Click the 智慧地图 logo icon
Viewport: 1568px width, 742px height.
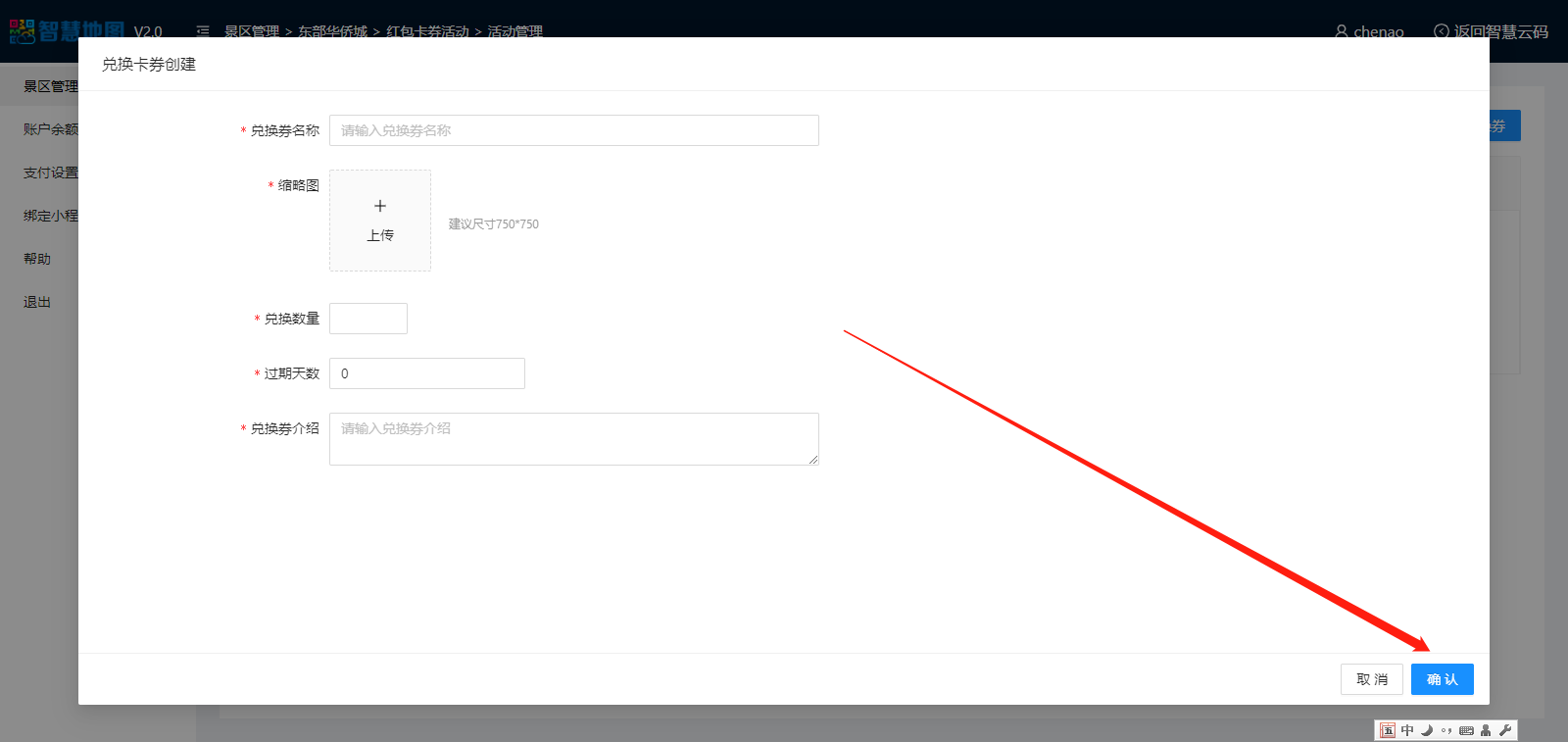coord(23,31)
